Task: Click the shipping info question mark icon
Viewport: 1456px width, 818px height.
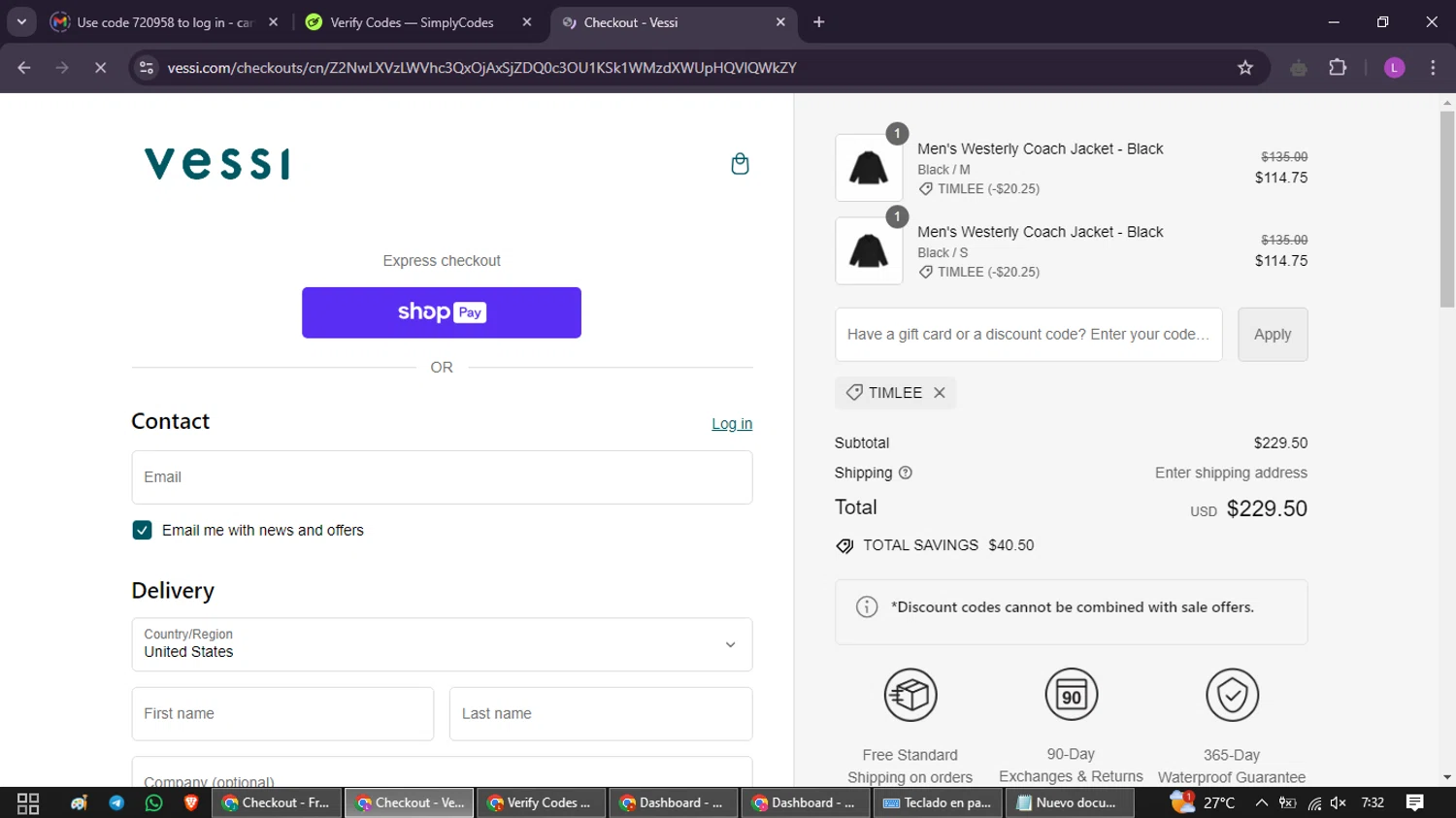Action: pyautogui.click(x=906, y=473)
